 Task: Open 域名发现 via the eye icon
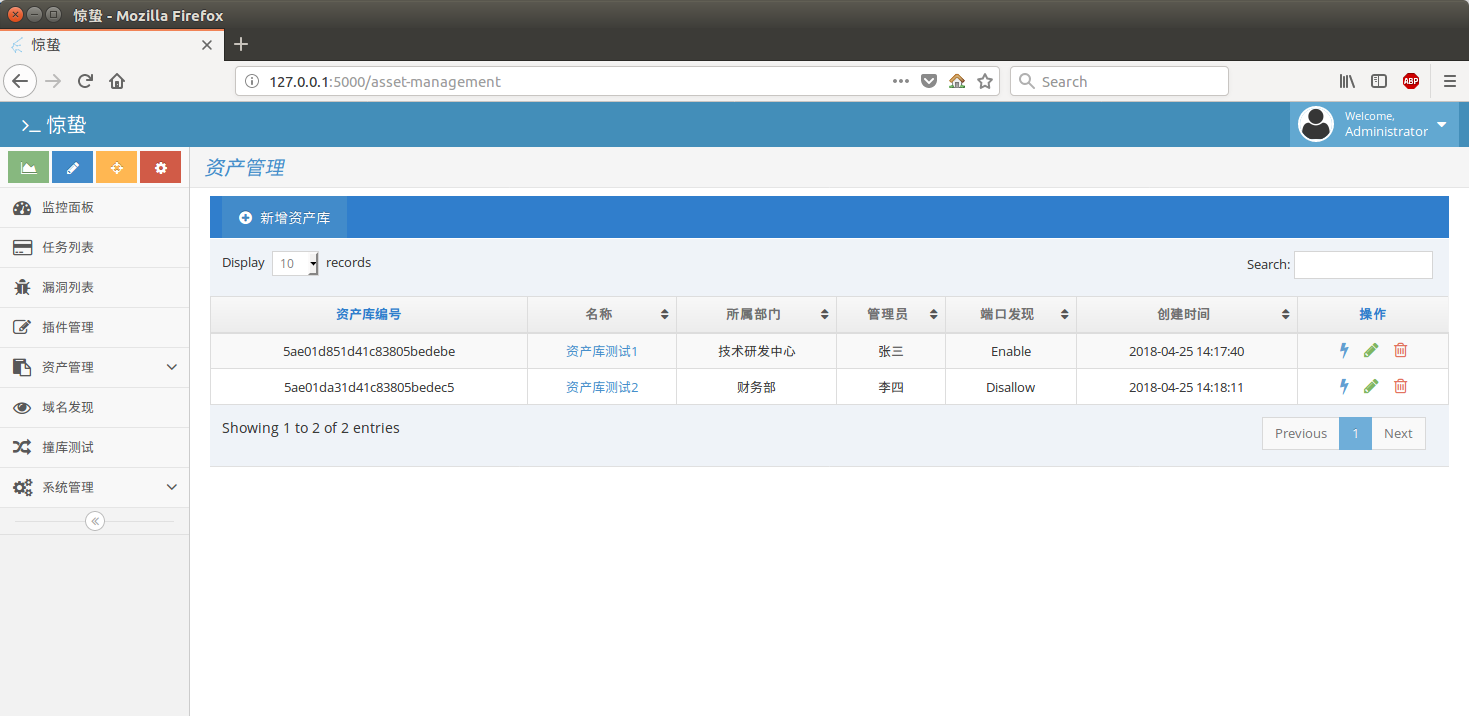[24, 407]
